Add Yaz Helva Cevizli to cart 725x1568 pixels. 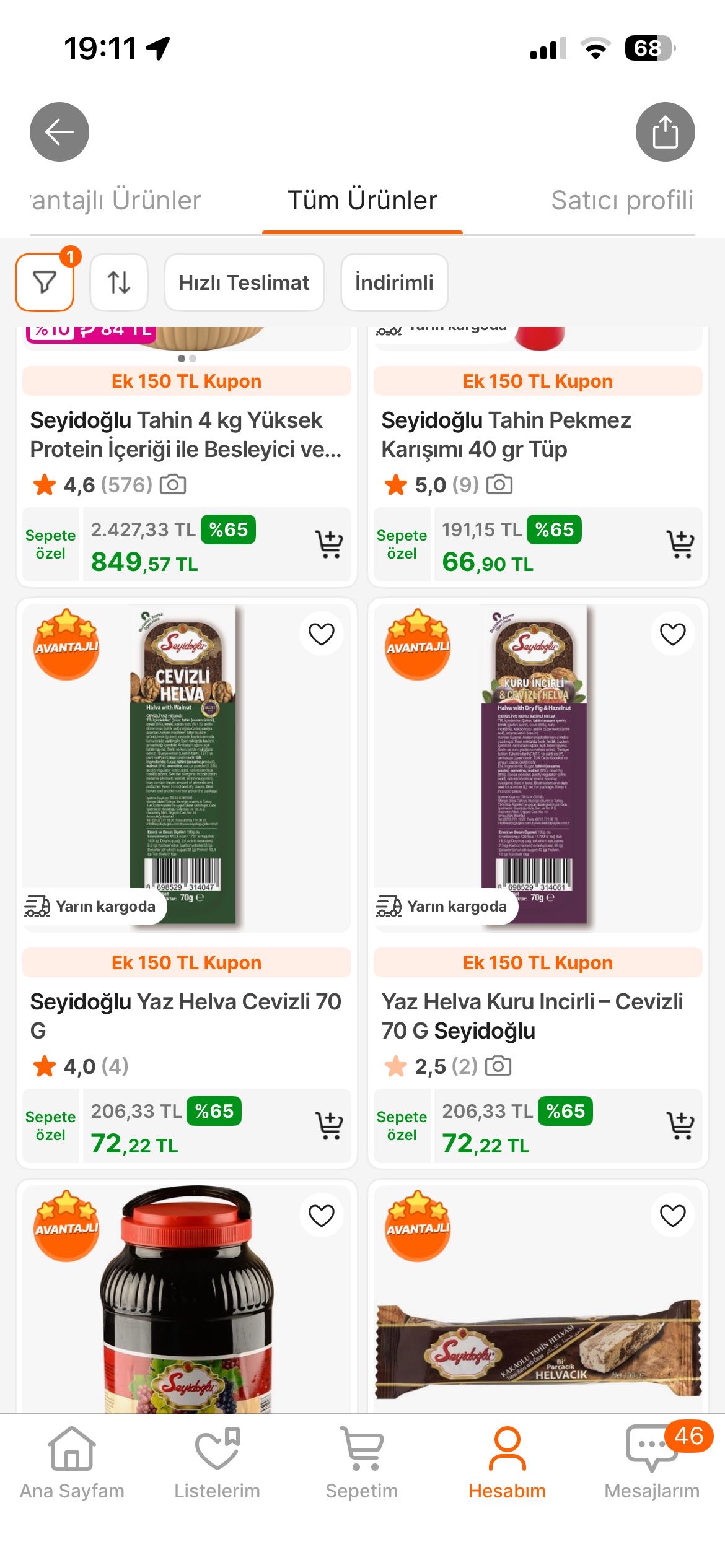click(x=329, y=1126)
